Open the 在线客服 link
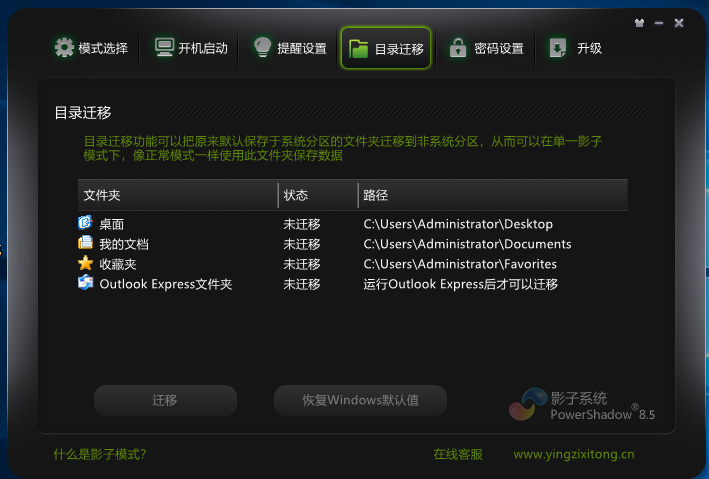709x479 pixels. coord(458,454)
